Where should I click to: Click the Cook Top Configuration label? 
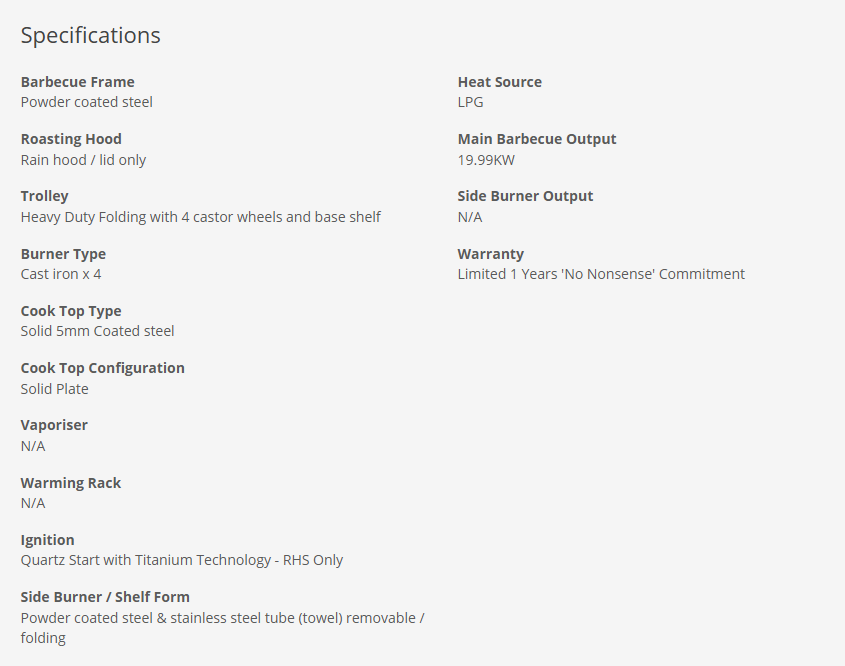102,368
